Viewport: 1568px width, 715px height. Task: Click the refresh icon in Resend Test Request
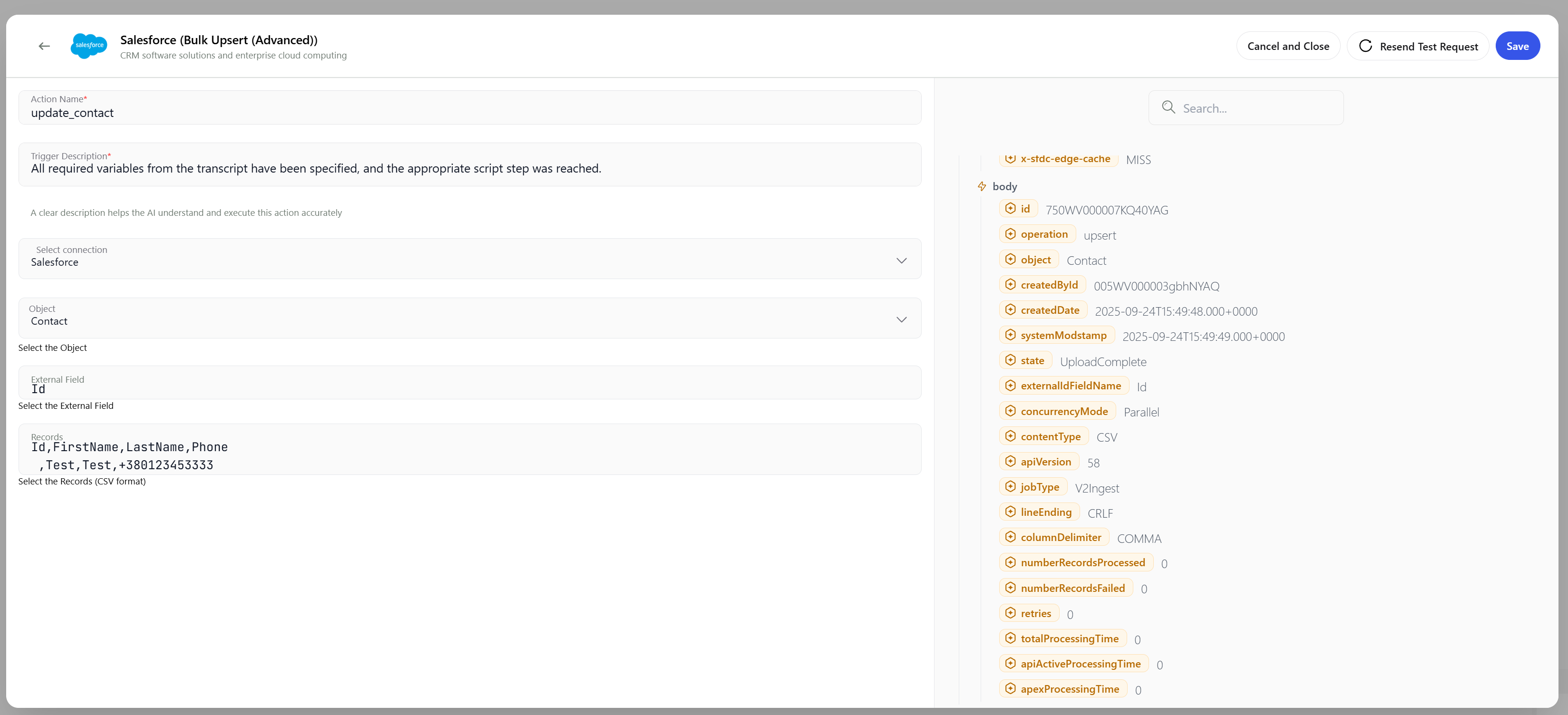[1365, 46]
